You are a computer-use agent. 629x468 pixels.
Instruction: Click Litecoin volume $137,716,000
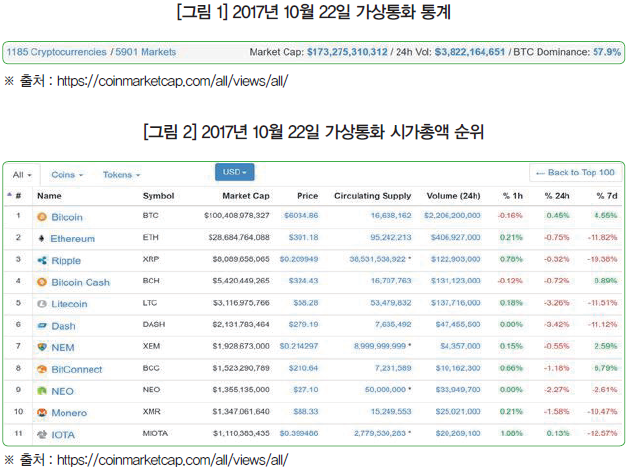456,303
